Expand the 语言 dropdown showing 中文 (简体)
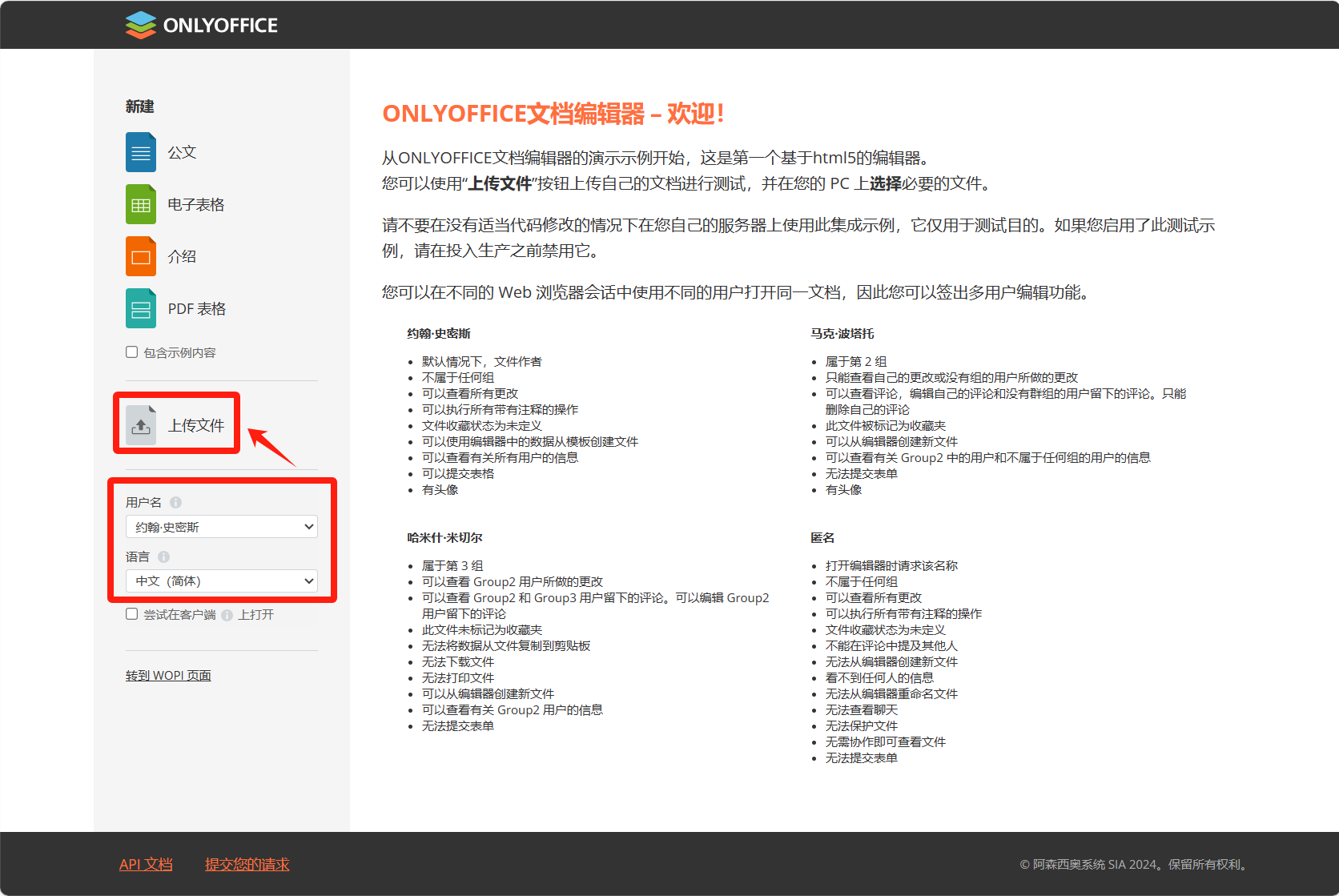The image size is (1339, 896). click(x=221, y=581)
